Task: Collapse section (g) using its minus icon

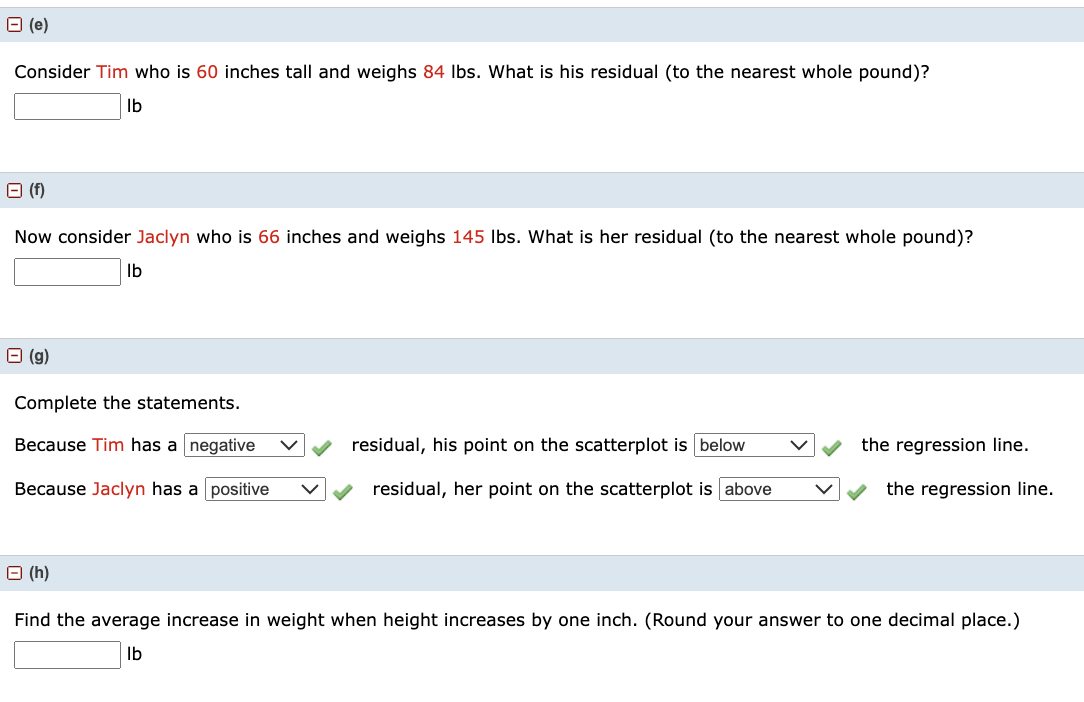Action: pos(13,355)
